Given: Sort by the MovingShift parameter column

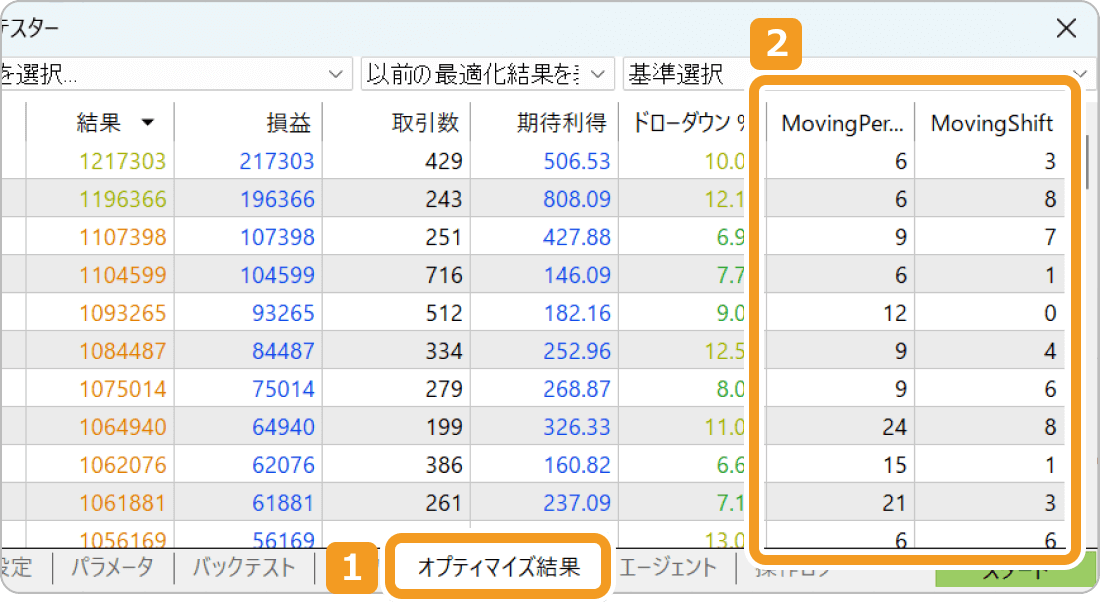Looking at the screenshot, I should (x=991, y=123).
